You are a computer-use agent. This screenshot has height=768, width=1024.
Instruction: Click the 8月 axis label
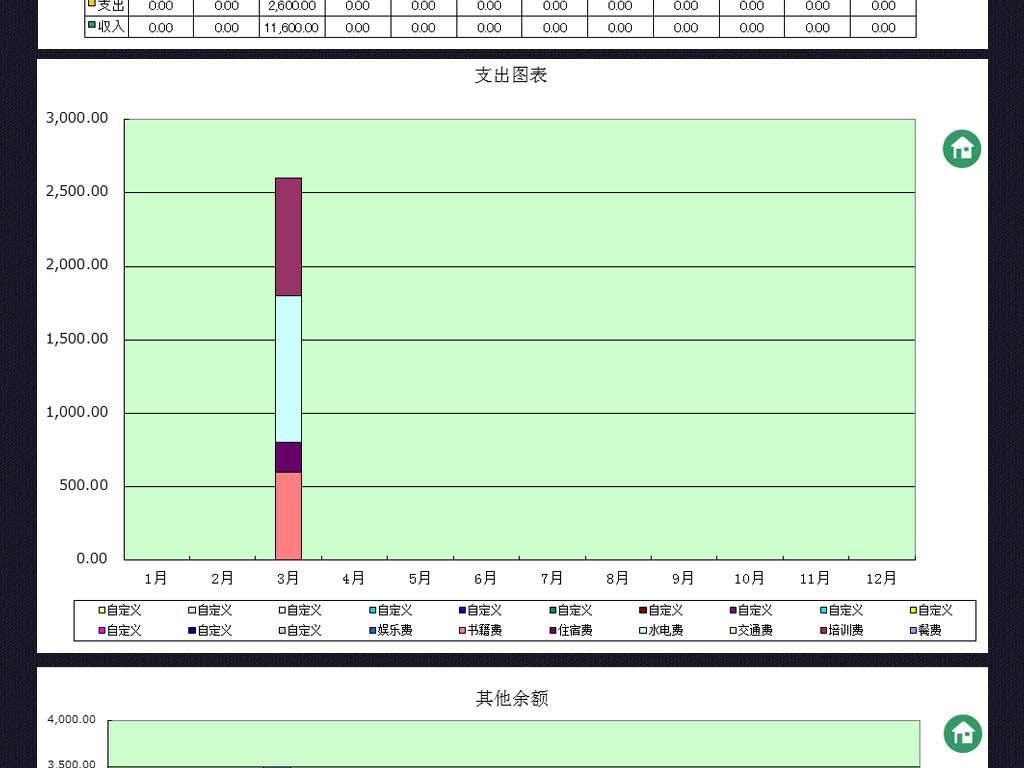pos(617,578)
